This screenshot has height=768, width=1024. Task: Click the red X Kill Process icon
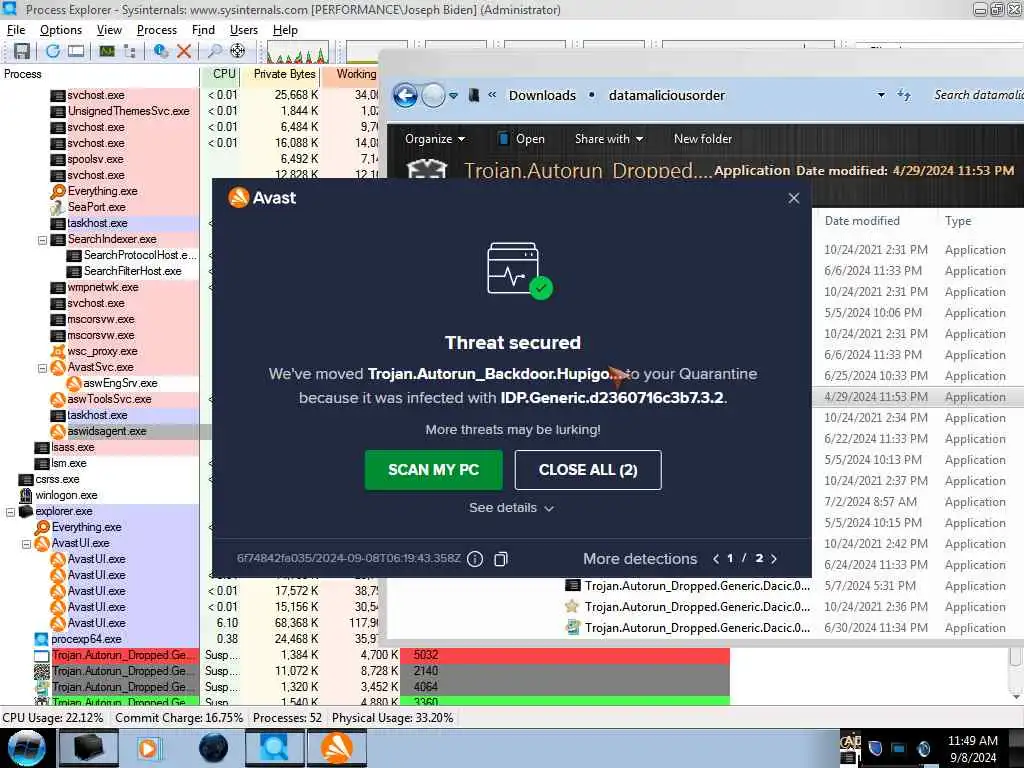184,51
